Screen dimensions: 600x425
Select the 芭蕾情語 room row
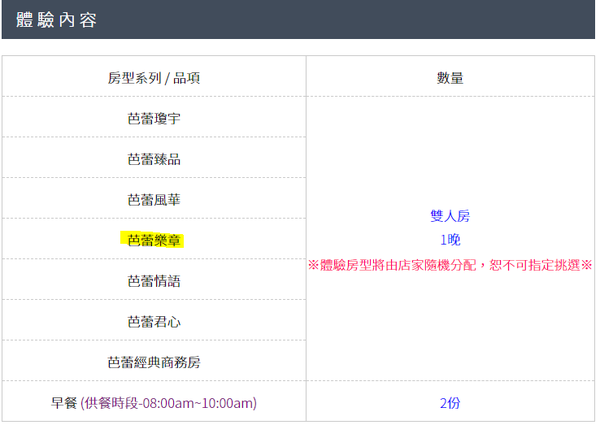click(x=154, y=281)
